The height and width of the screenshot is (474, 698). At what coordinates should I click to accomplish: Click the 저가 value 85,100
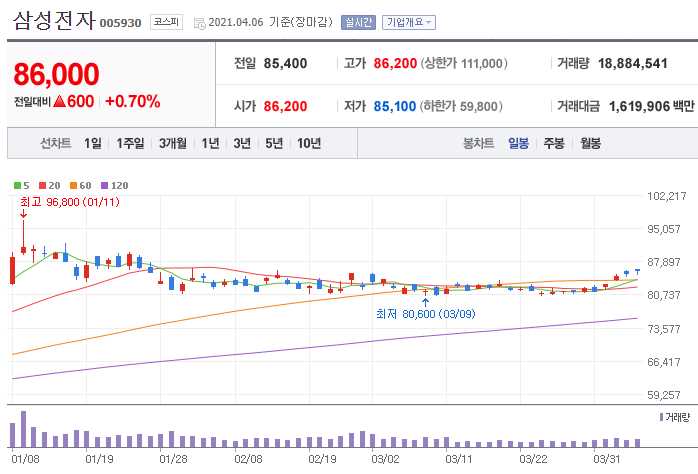tap(394, 106)
